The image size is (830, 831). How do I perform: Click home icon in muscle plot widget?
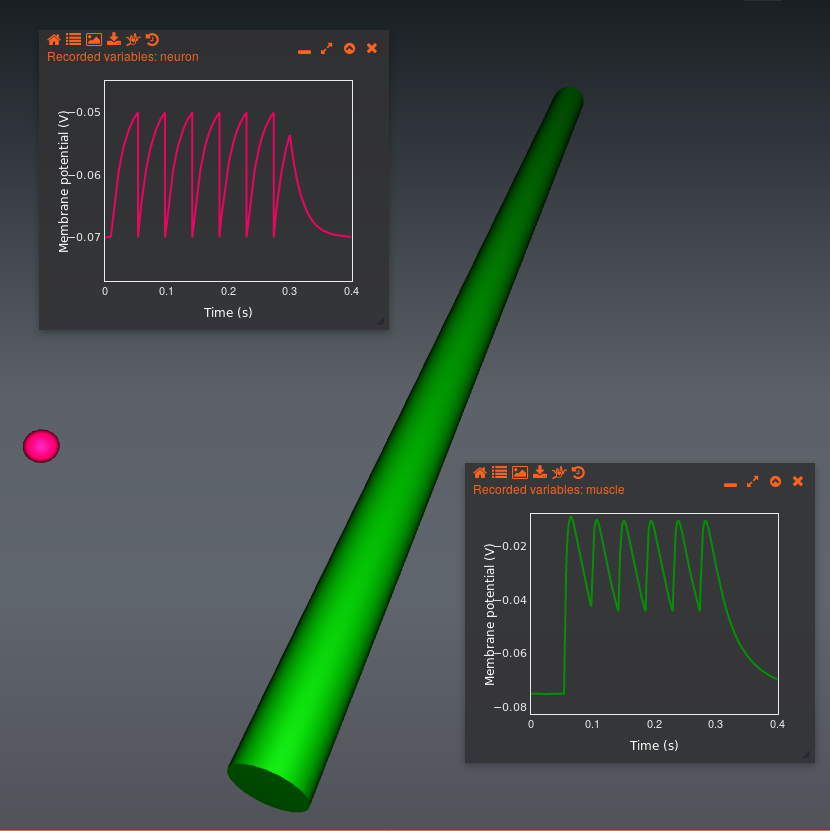(x=480, y=473)
